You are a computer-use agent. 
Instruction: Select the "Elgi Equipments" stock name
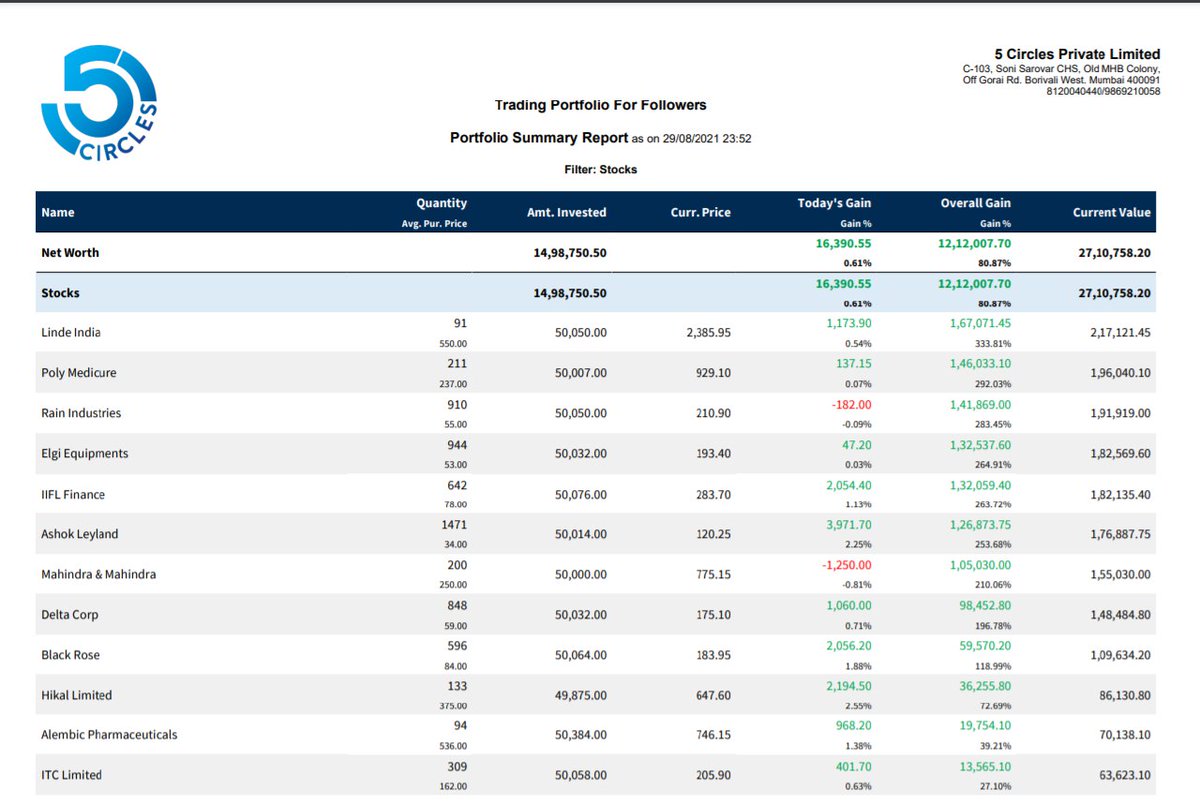[85, 453]
